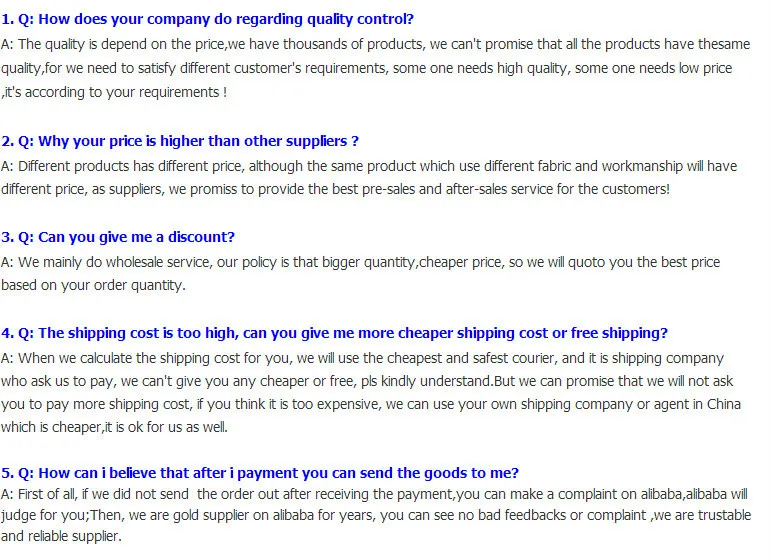Select the "price is higher" question heading
772x559 pixels.
coord(180,141)
